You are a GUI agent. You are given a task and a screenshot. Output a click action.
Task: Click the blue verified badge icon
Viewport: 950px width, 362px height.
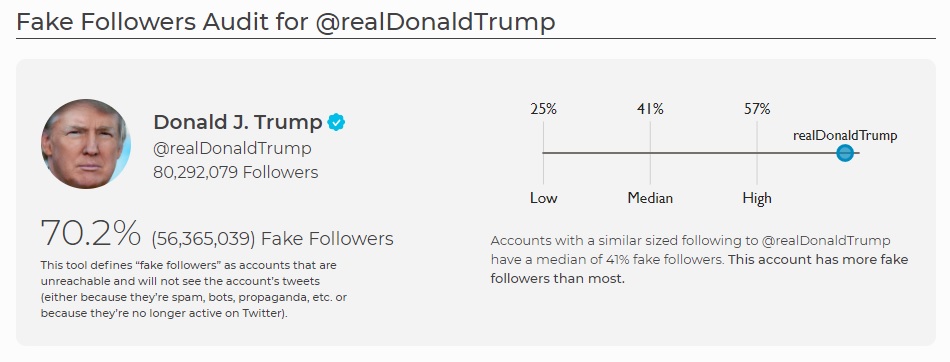click(336, 122)
